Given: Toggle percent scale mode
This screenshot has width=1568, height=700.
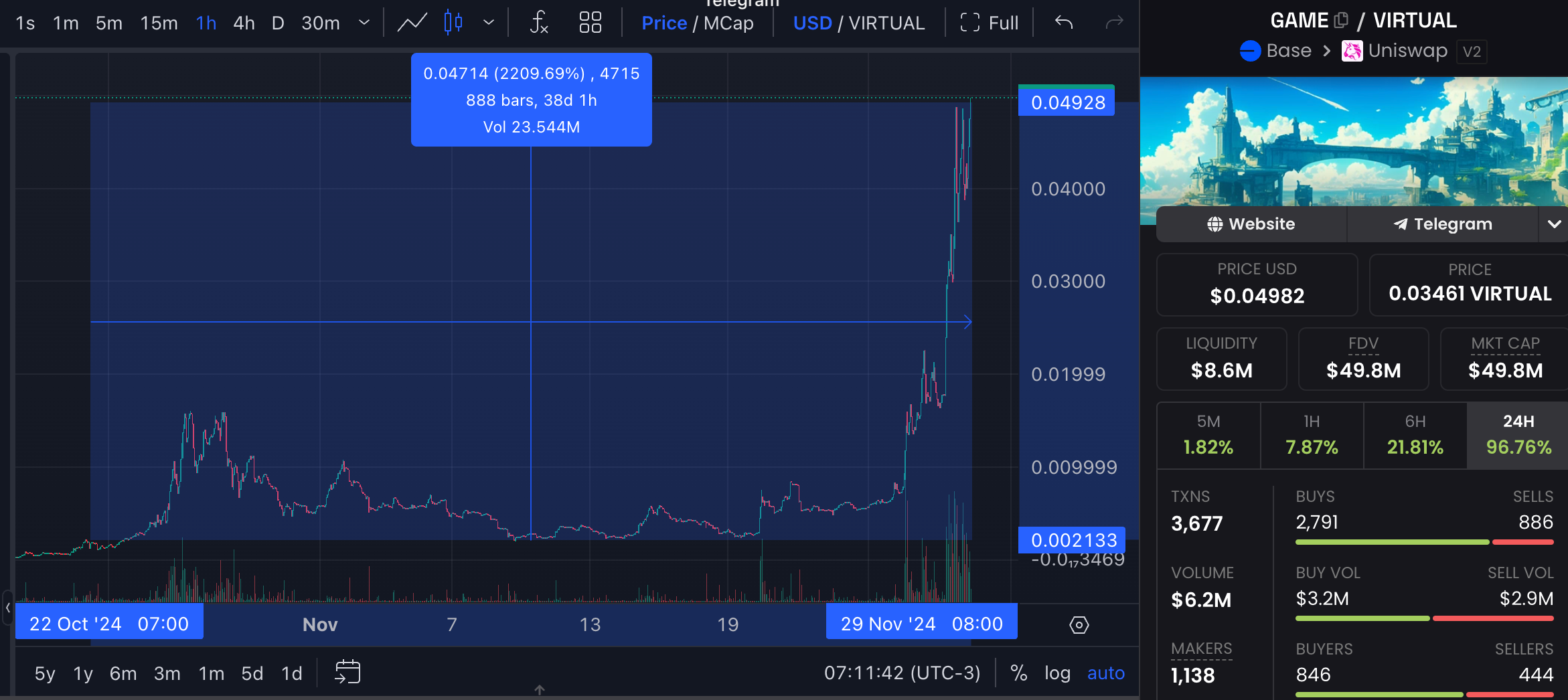Looking at the screenshot, I should [1019, 673].
